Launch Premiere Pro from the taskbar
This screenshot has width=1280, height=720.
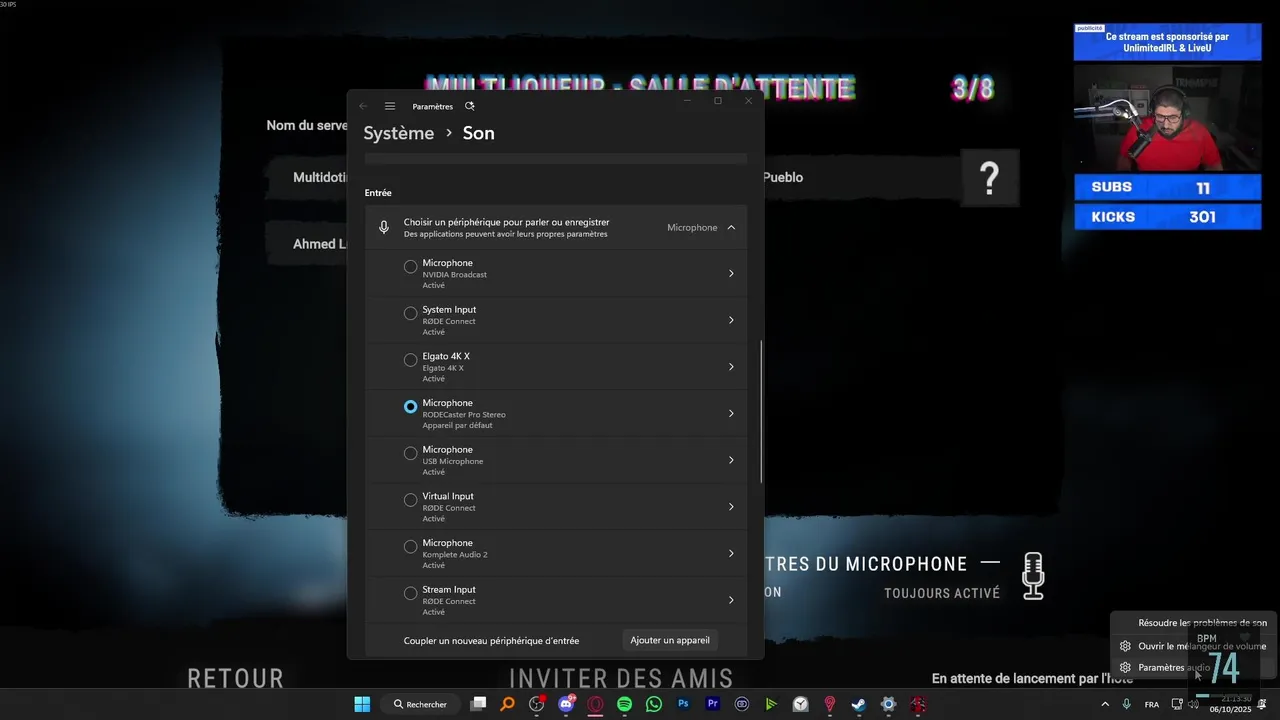tap(713, 704)
